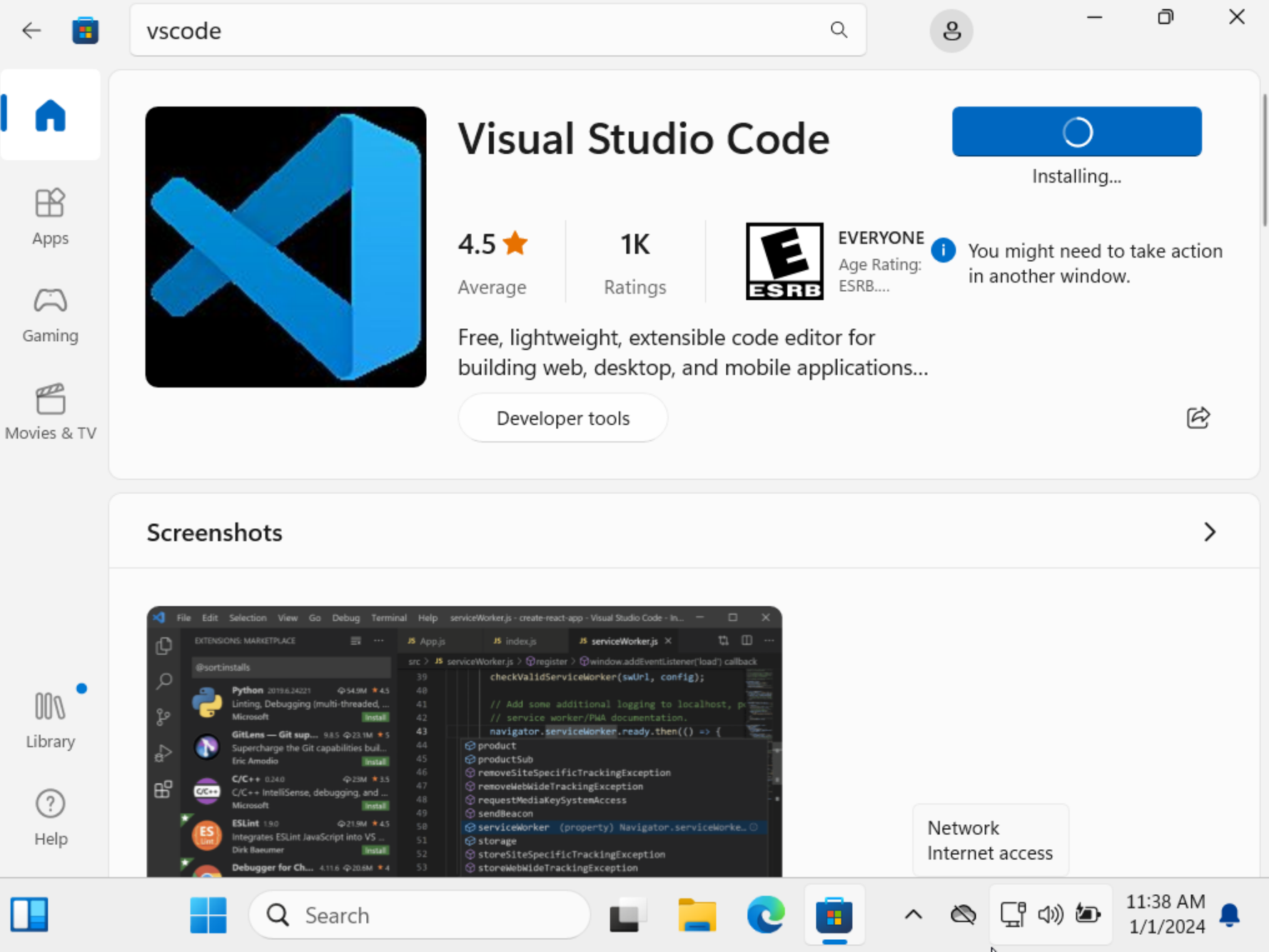Click the Visual Studio Code app logo
Viewport: 1269px width, 952px height.
[285, 247]
